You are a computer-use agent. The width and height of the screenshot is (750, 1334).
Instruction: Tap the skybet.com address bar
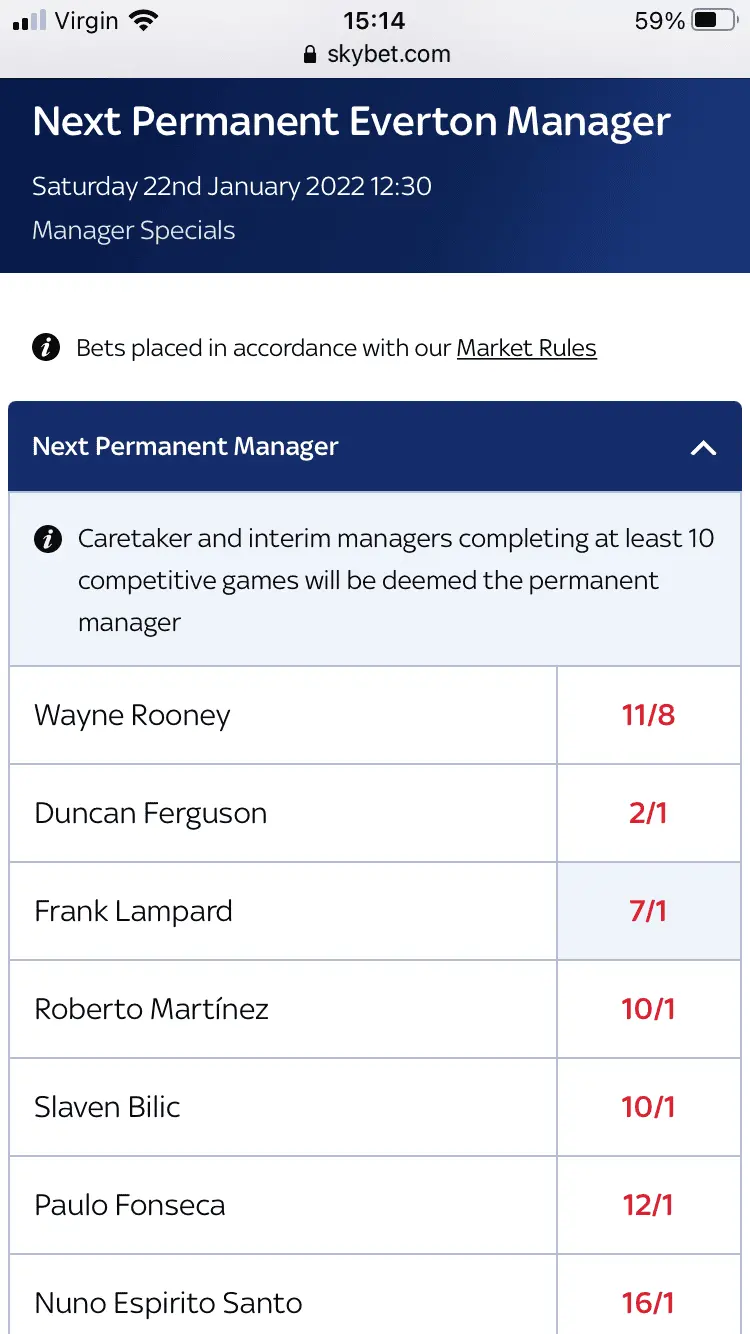click(x=388, y=54)
